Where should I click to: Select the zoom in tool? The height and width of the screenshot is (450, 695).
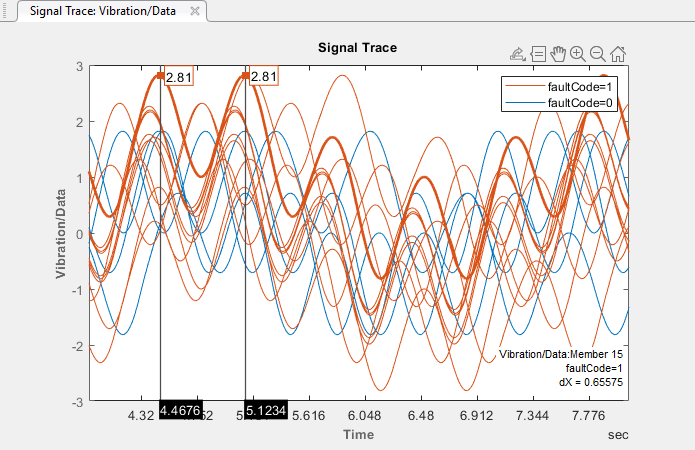(x=578, y=54)
